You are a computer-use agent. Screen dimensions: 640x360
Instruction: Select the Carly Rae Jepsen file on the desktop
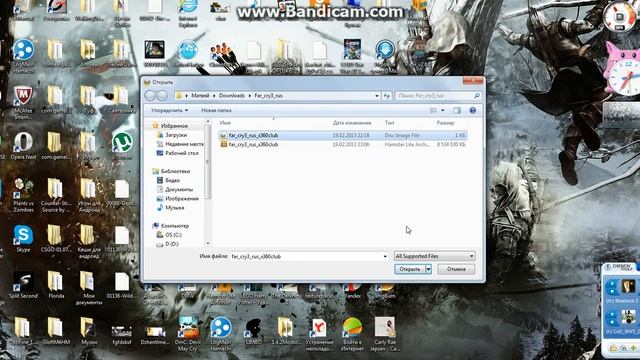[384, 334]
